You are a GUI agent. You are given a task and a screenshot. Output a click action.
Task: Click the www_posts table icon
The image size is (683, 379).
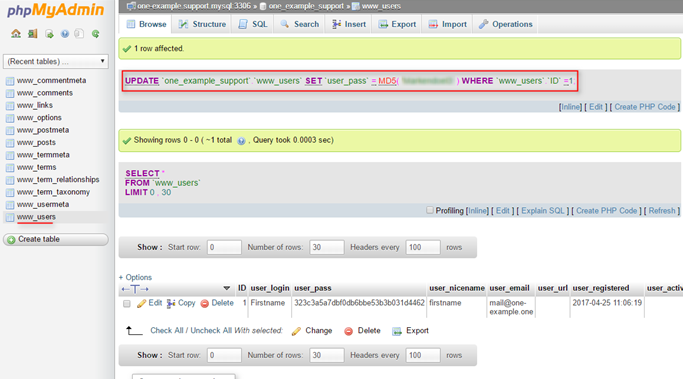(x=10, y=143)
